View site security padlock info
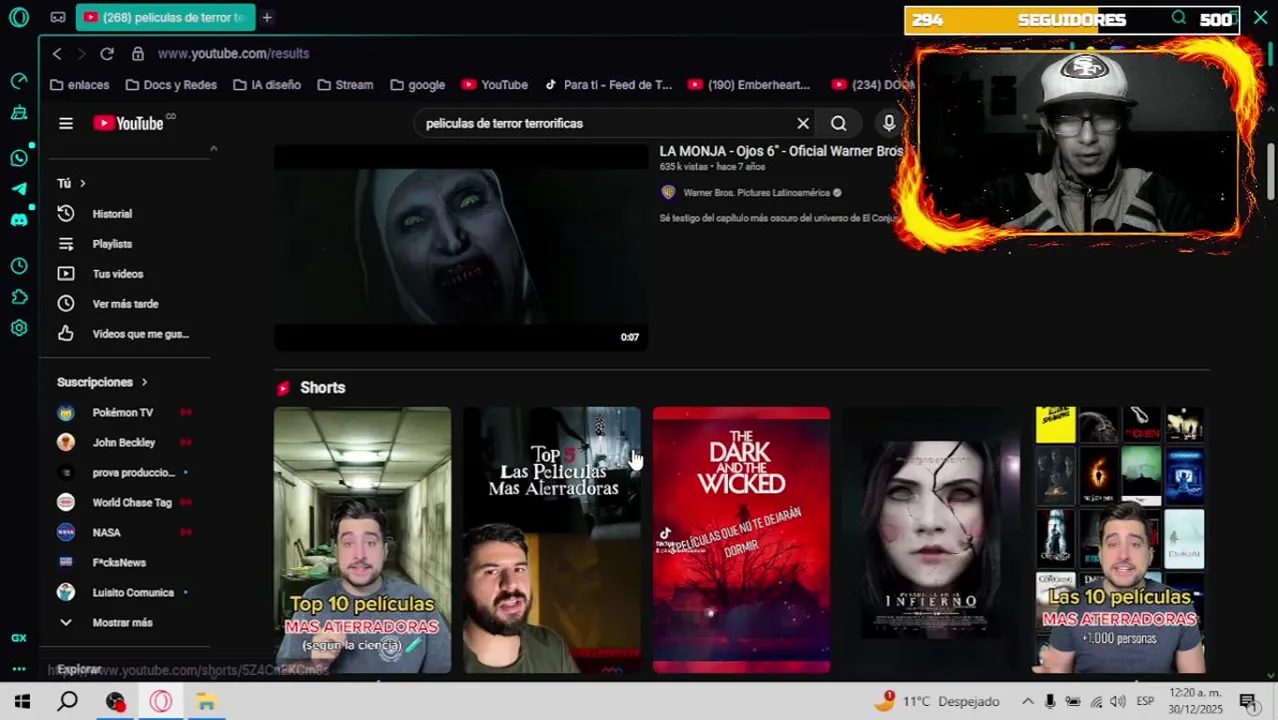This screenshot has height=720, width=1278. pos(138,53)
